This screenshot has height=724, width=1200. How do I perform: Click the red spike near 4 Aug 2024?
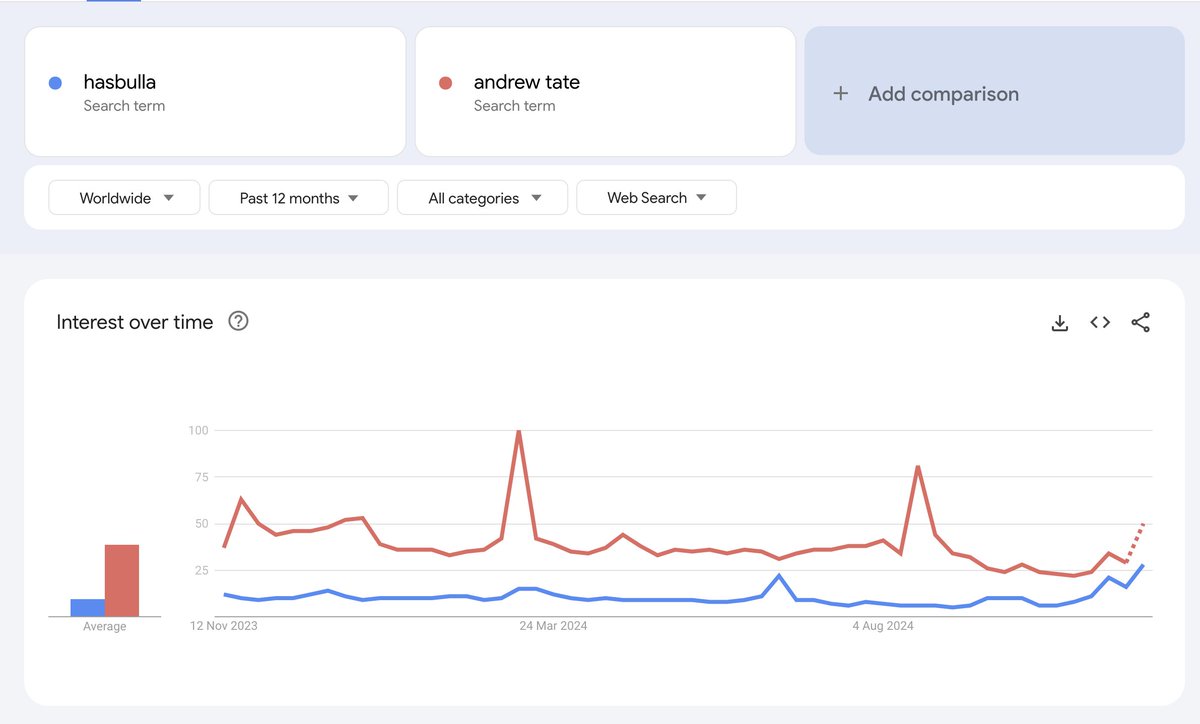coord(917,467)
